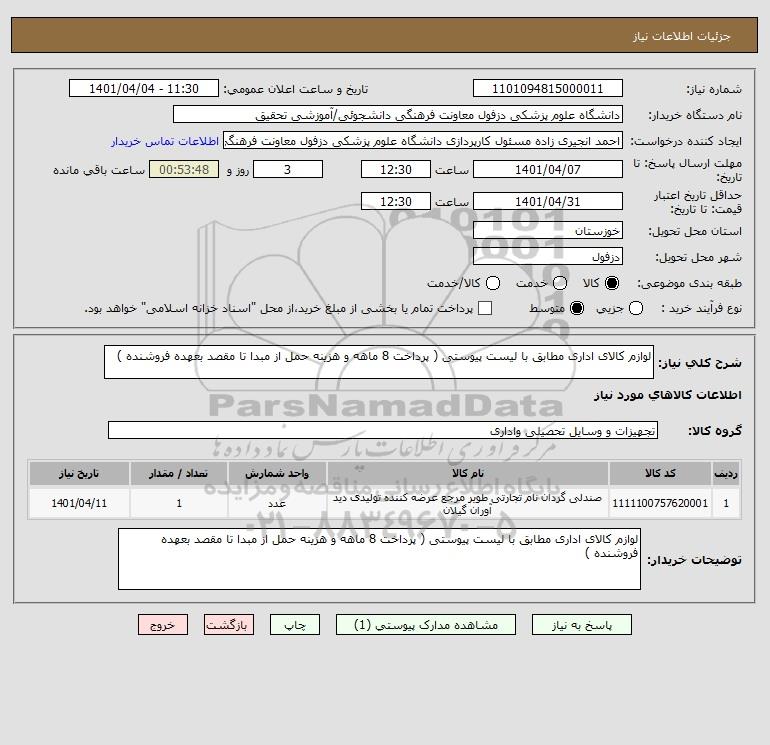Image resolution: width=770 pixels, height=745 pixels.
Task: Click the need date cell 1401/04/11
Action: point(79,503)
